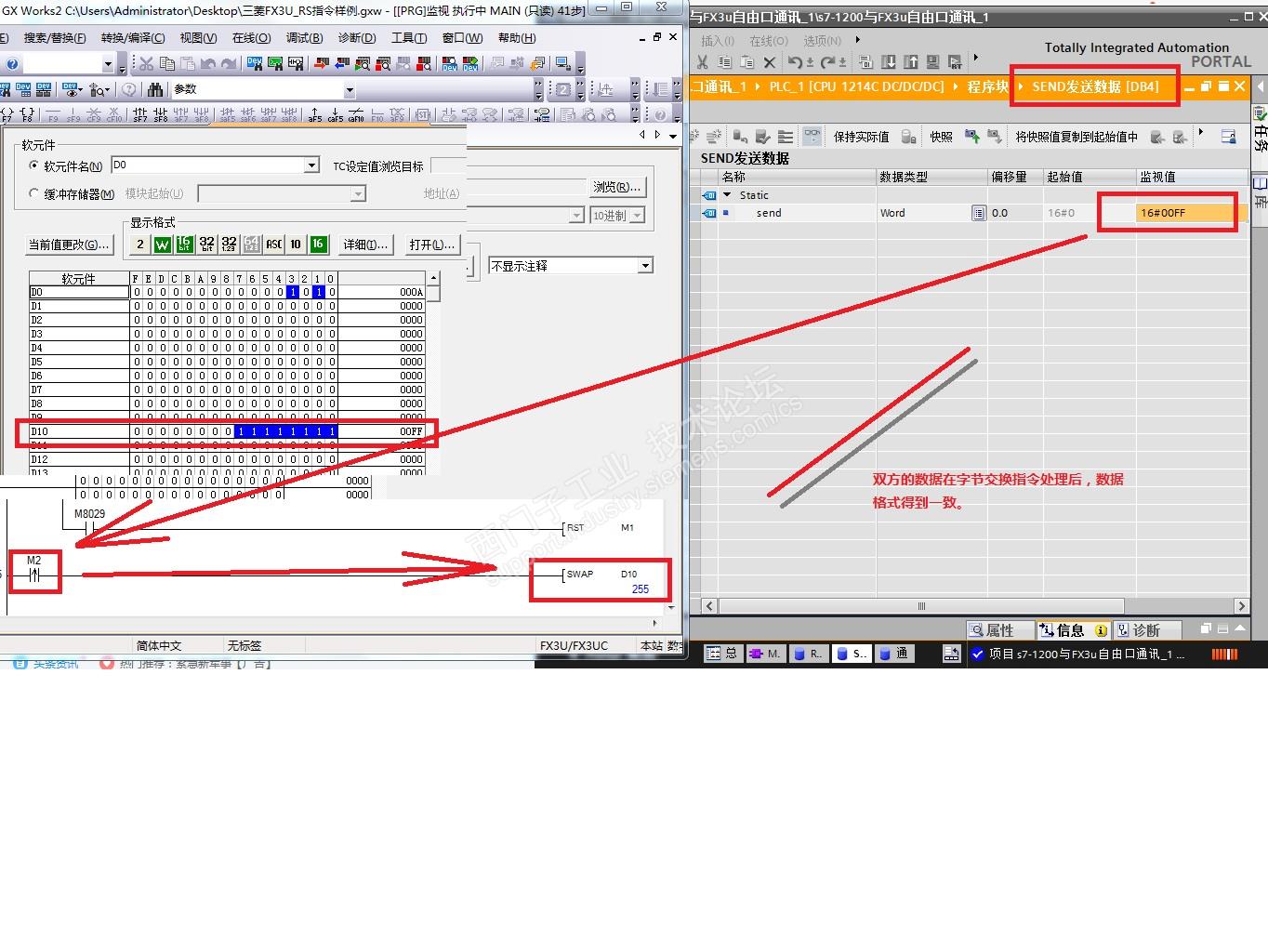Screen dimensions: 1268x952
Task: Open the 10进制 radix dropdown
Action: point(637,215)
